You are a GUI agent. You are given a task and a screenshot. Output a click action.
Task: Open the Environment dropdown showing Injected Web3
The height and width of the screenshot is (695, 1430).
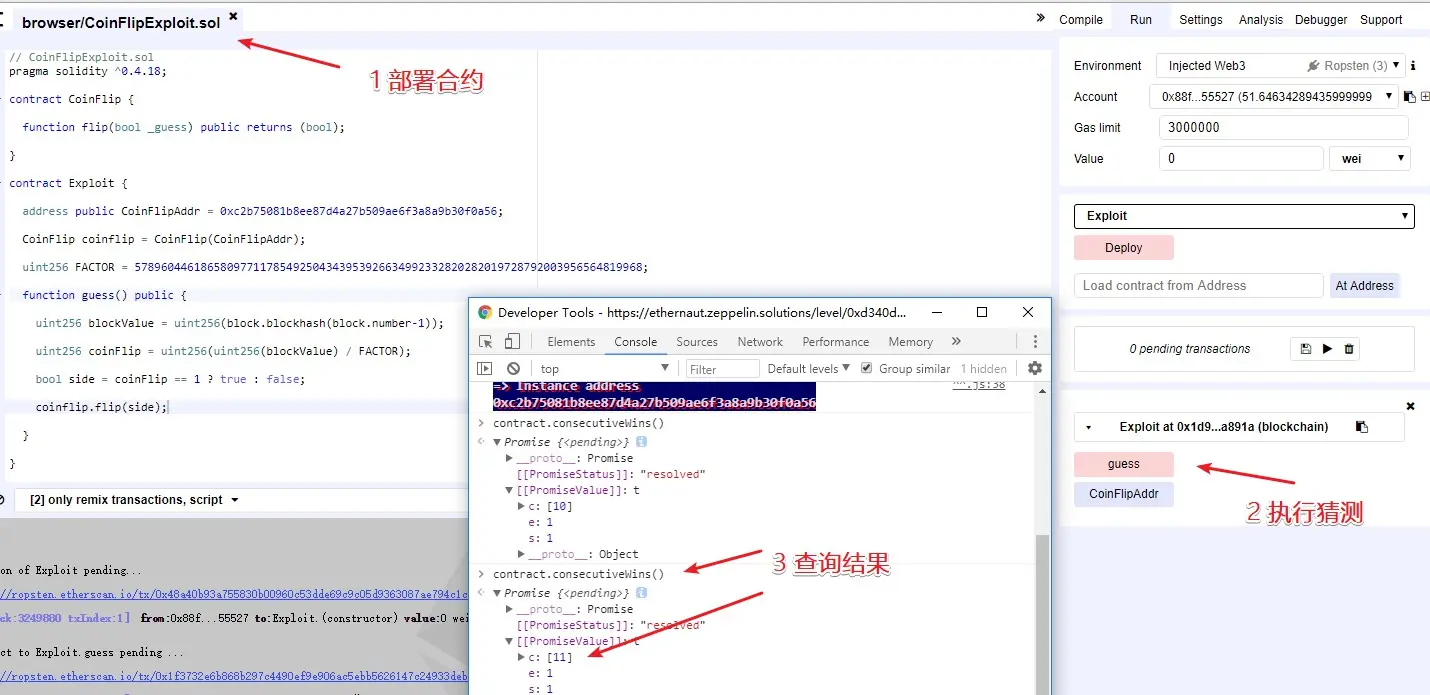click(x=1280, y=66)
